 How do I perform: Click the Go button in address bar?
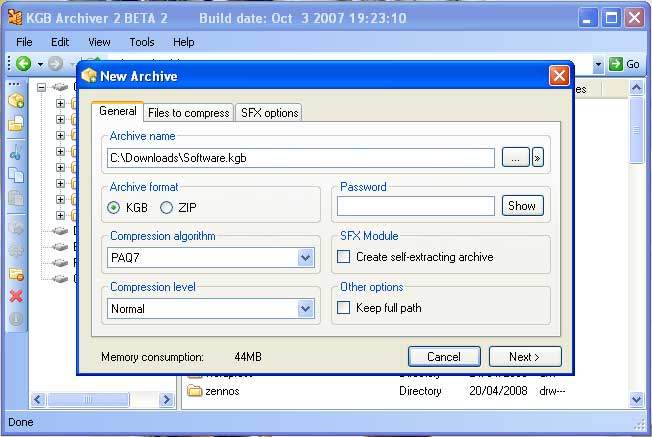[x=625, y=64]
